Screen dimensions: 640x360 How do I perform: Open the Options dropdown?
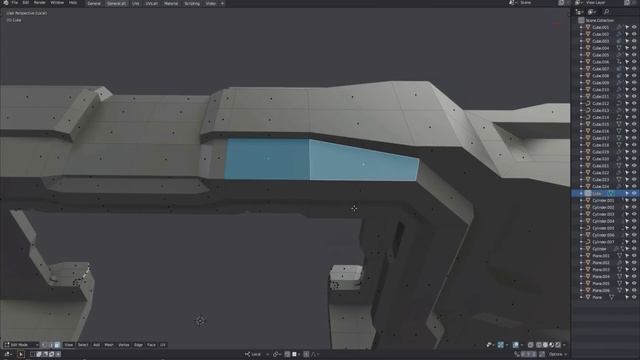point(558,354)
